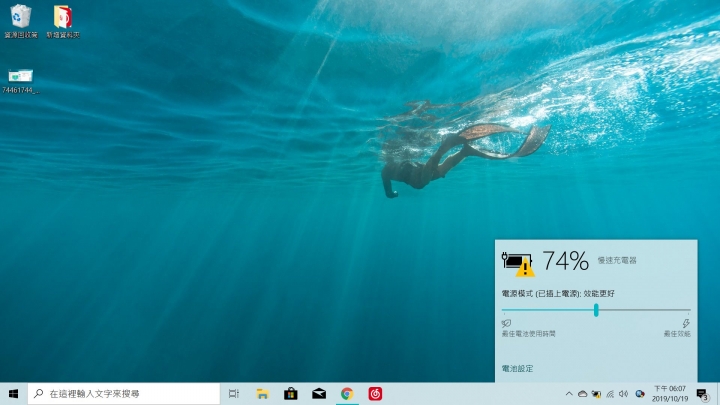Open the Recycle Bin desktop icon

tap(21, 22)
